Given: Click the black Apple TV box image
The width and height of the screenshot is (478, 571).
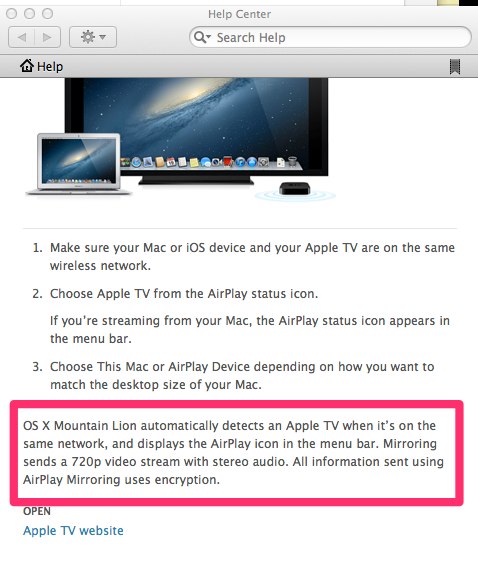Looking at the screenshot, I should pos(295,189).
